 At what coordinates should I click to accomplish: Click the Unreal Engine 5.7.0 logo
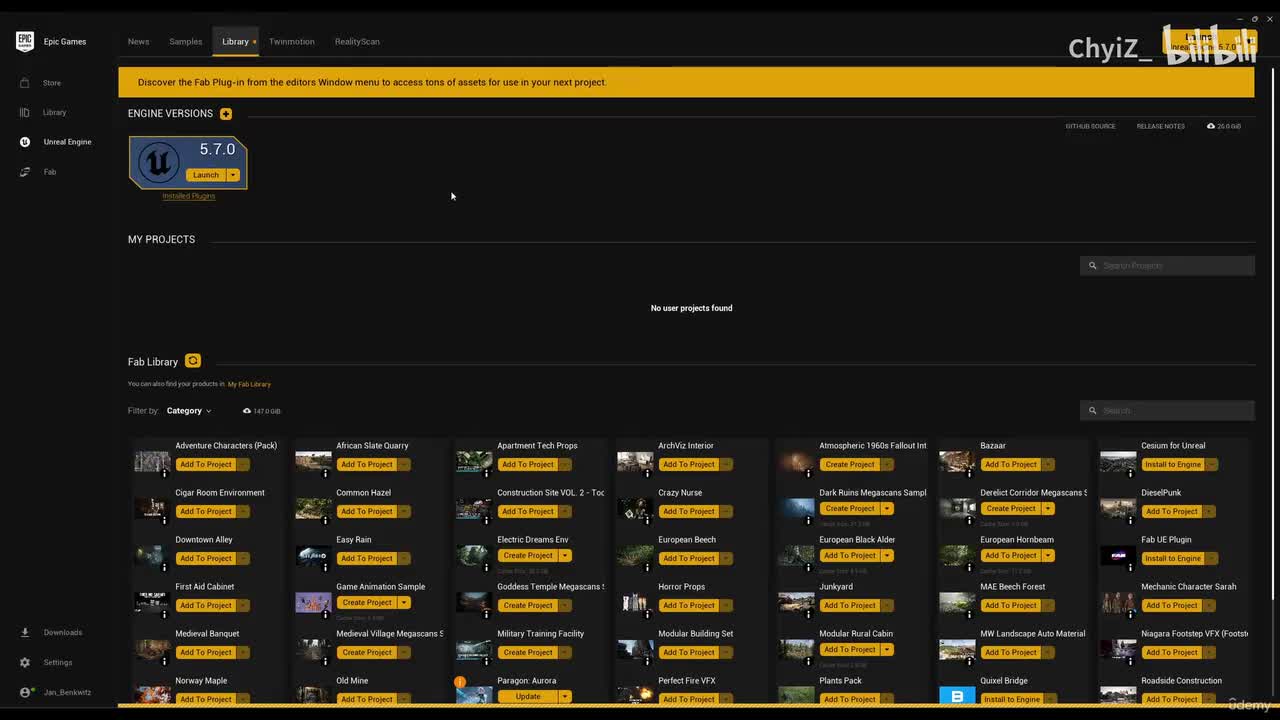[158, 162]
